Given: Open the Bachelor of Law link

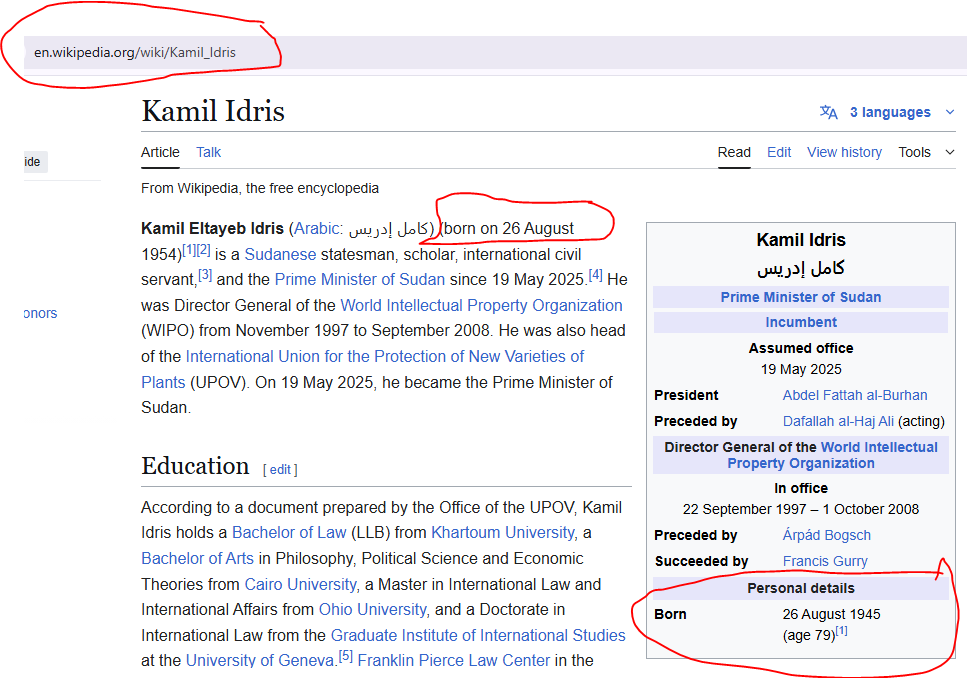Looking at the screenshot, I should 289,532.
